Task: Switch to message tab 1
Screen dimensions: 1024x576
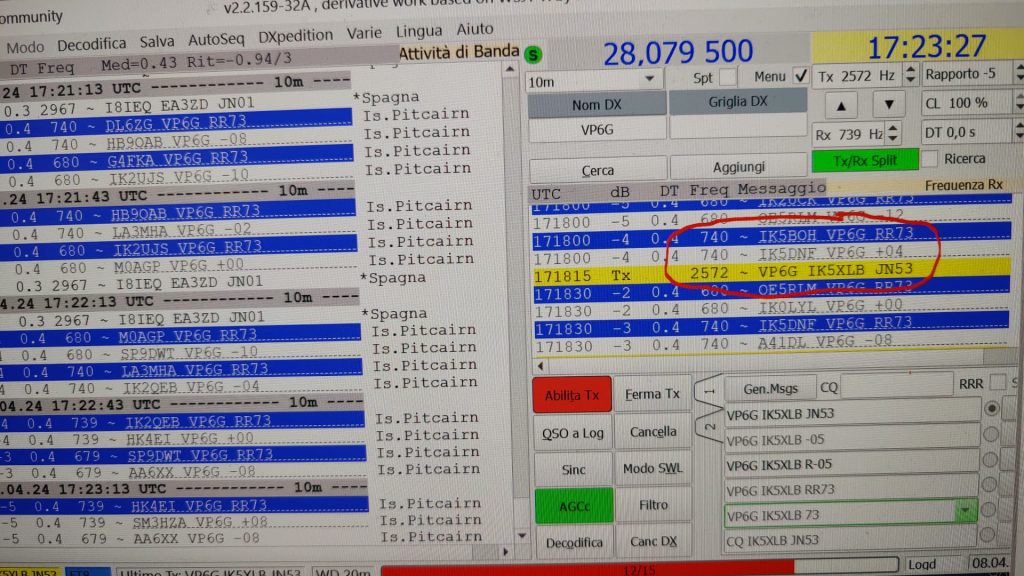Action: coord(709,391)
